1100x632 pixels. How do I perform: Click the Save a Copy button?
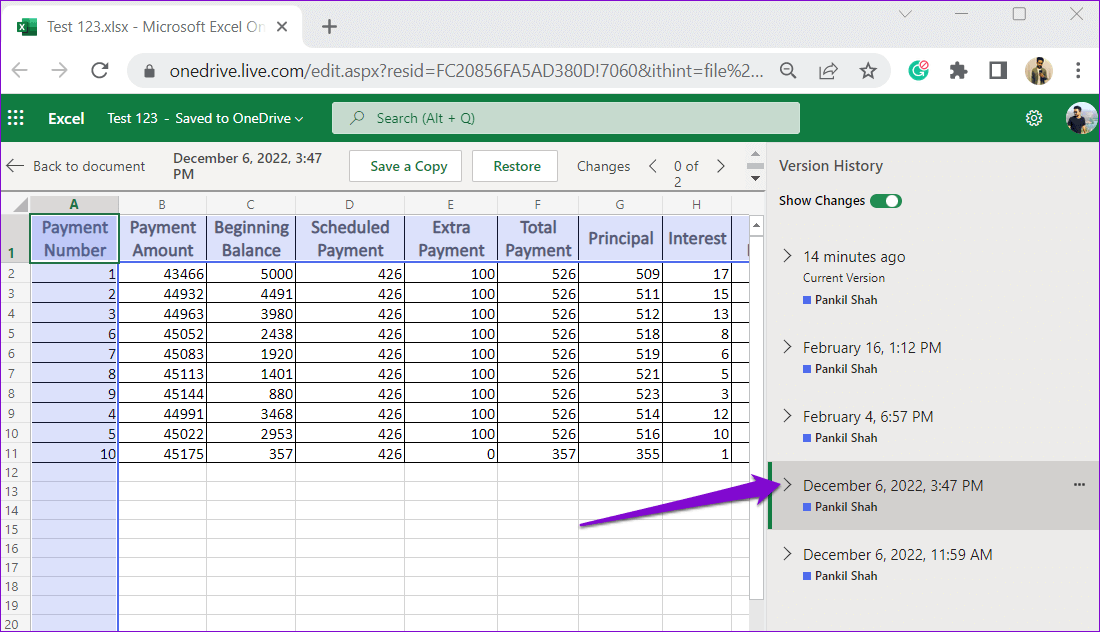point(408,166)
